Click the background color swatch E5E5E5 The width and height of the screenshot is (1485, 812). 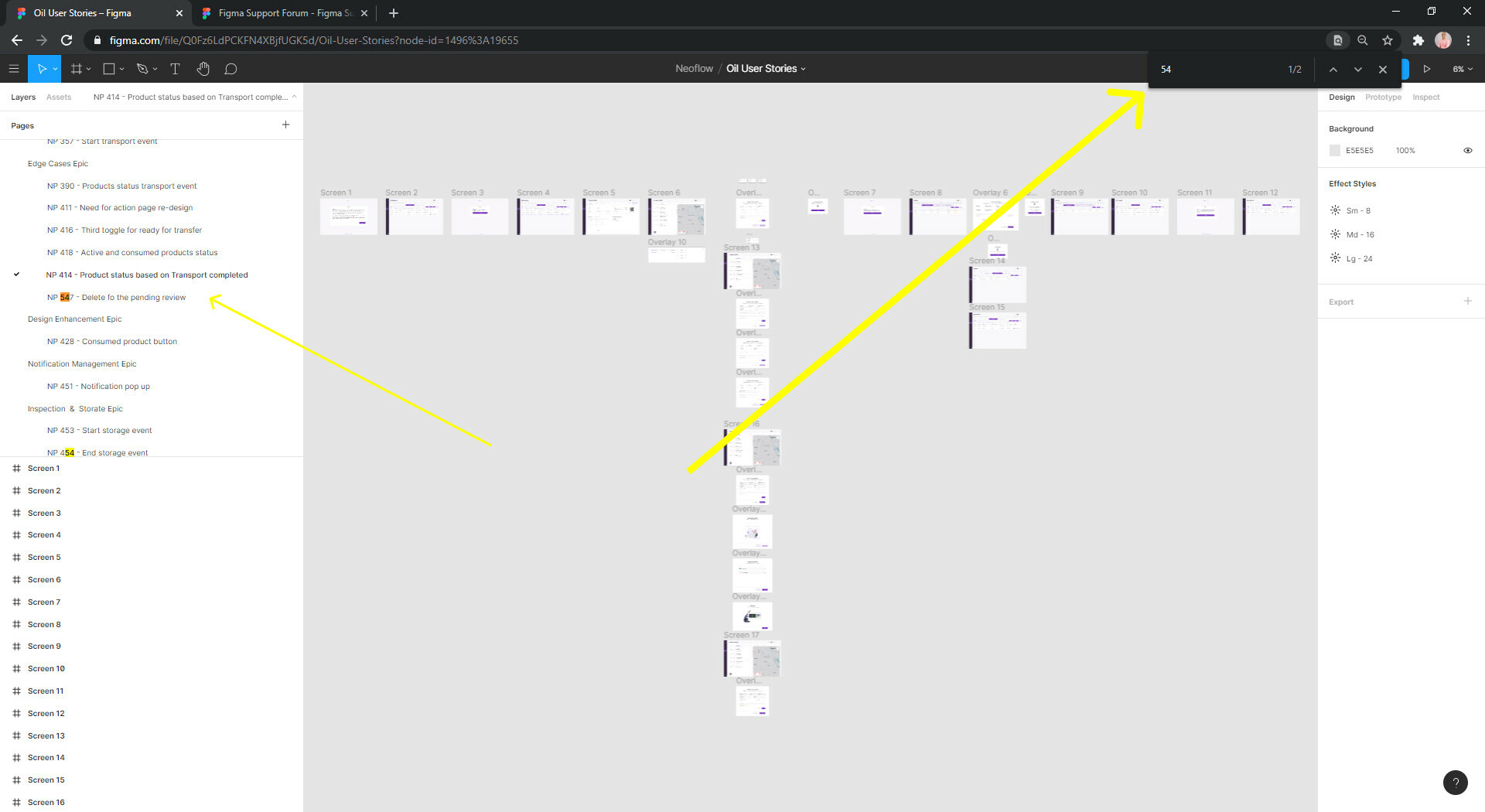pyautogui.click(x=1334, y=150)
